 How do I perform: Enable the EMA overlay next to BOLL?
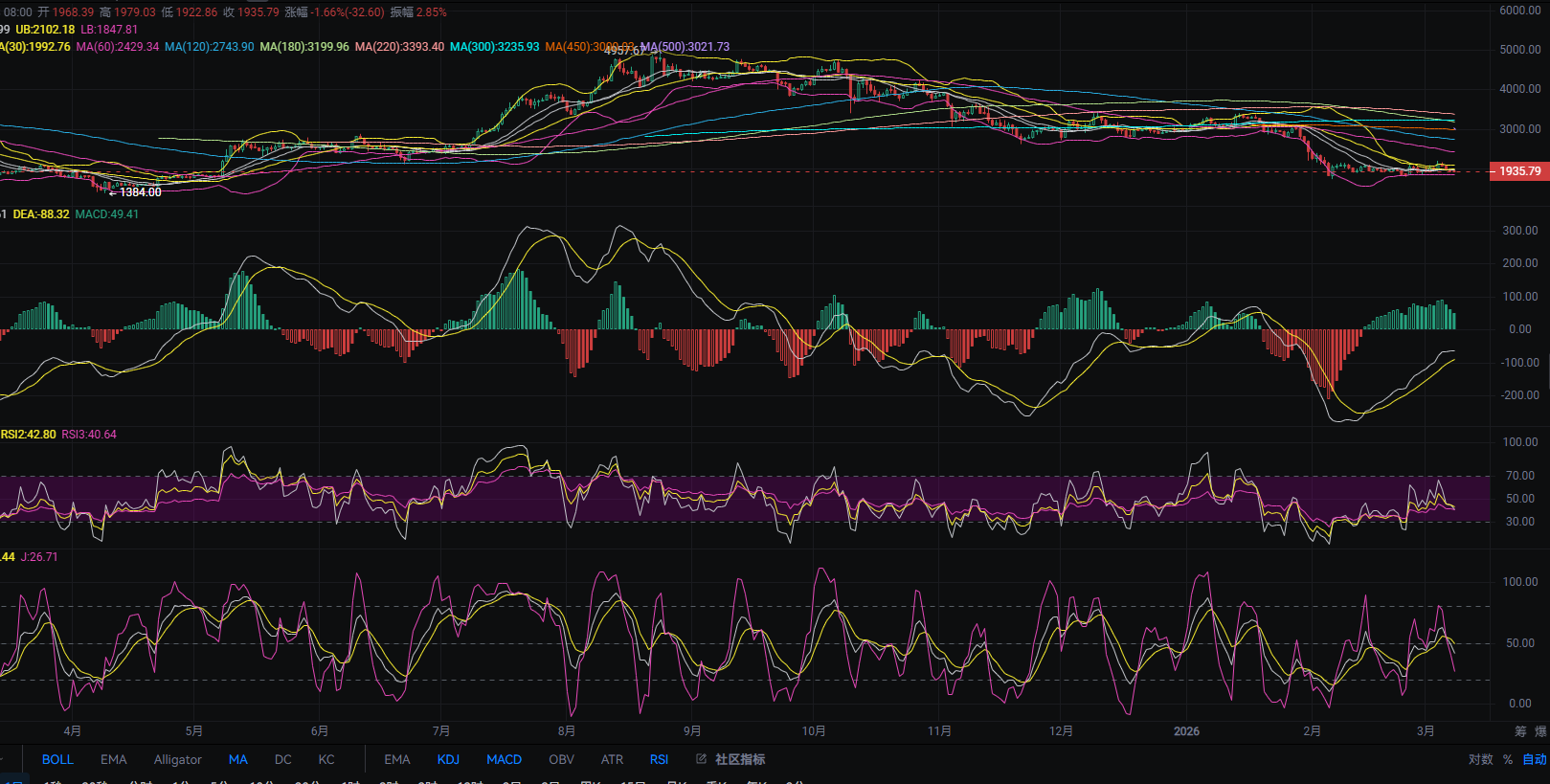click(x=113, y=759)
